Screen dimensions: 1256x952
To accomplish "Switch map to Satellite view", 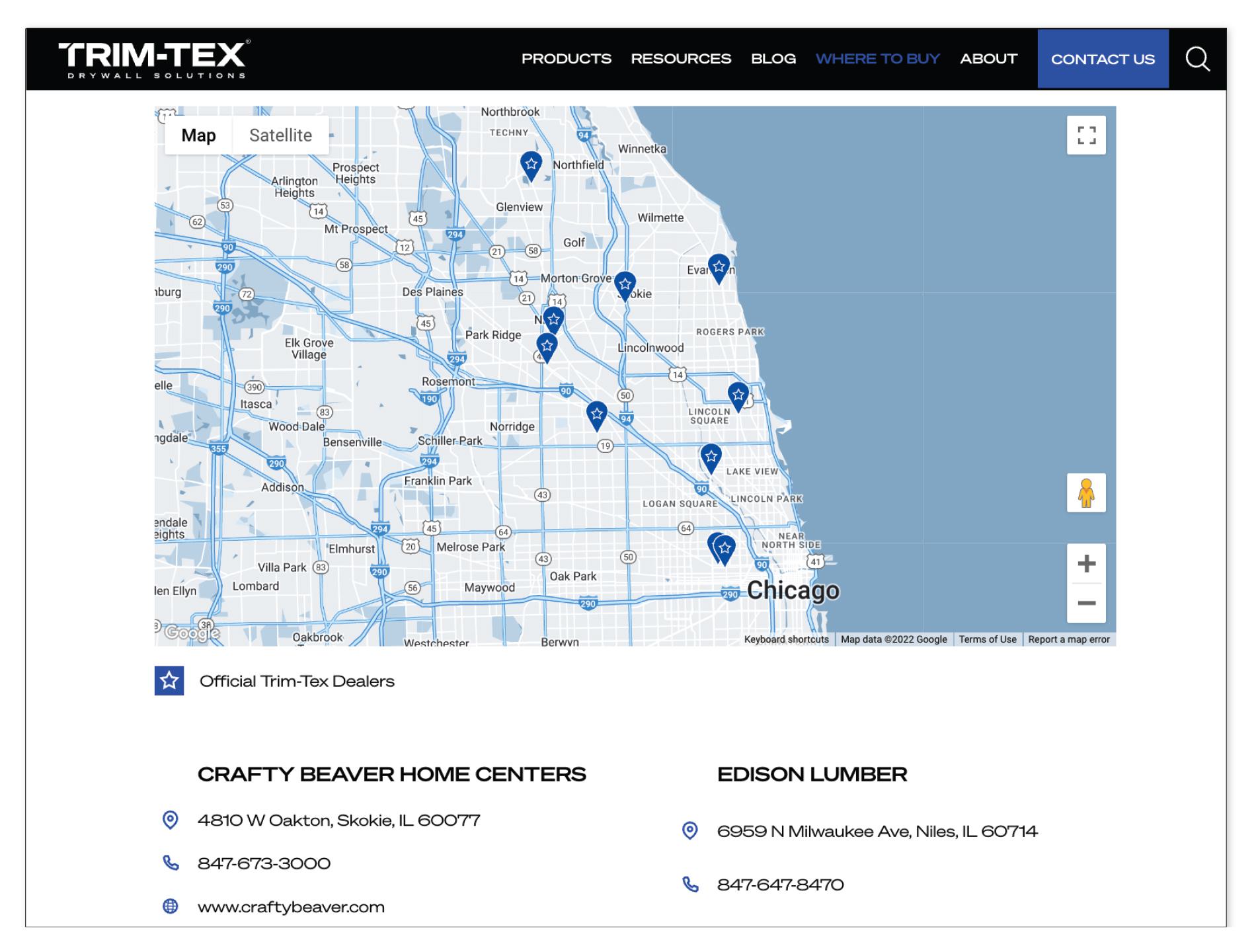I will pos(280,136).
